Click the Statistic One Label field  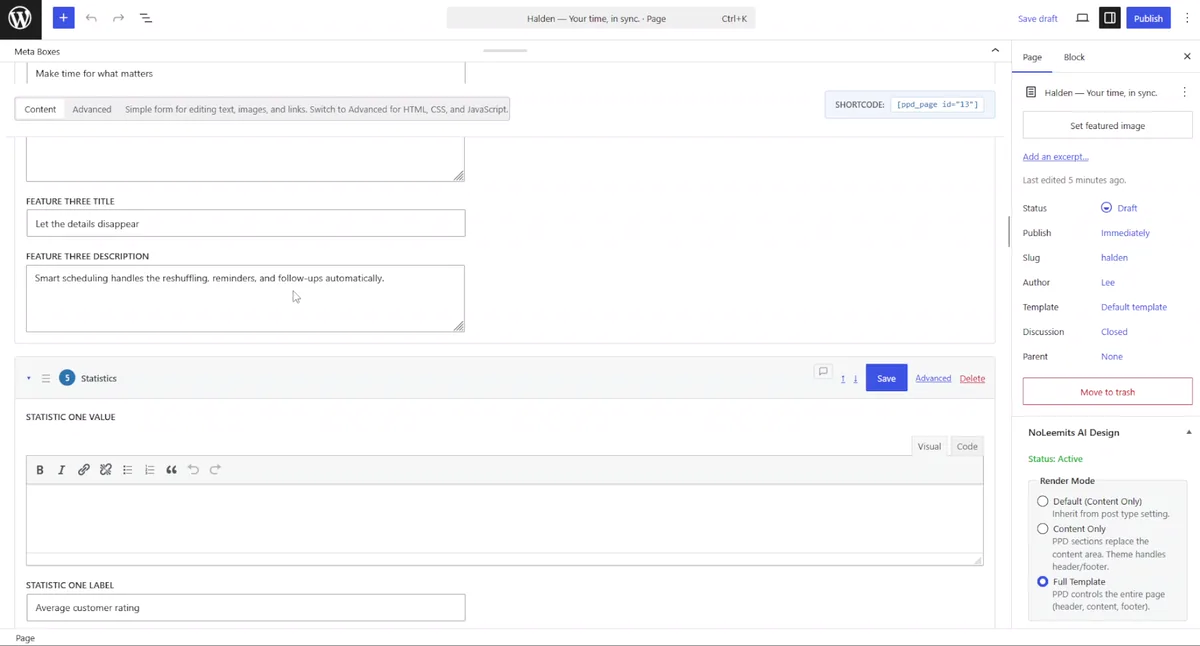[245, 607]
